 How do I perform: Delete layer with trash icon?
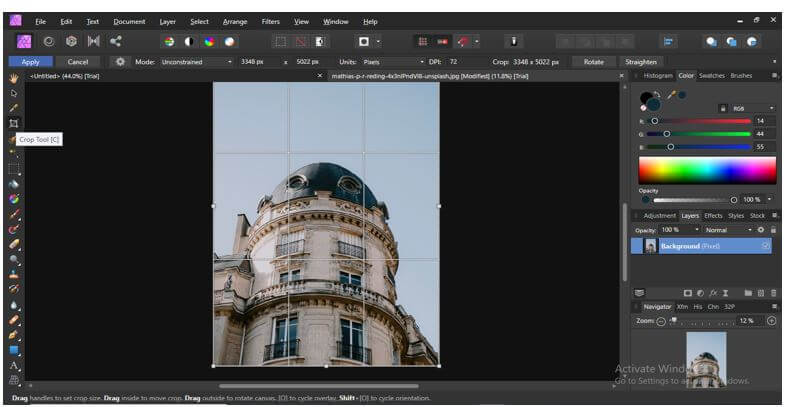(773, 293)
